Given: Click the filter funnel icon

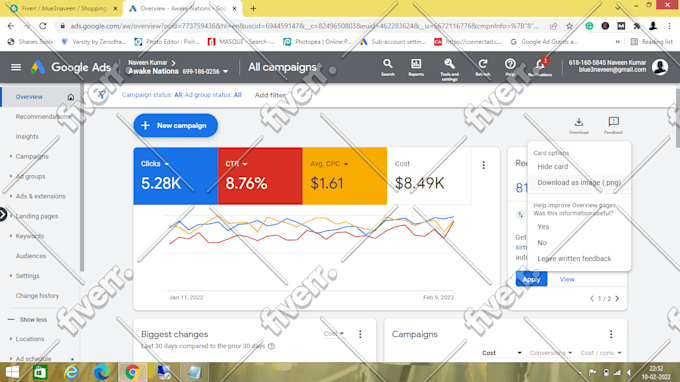Looking at the screenshot, I should click(101, 95).
